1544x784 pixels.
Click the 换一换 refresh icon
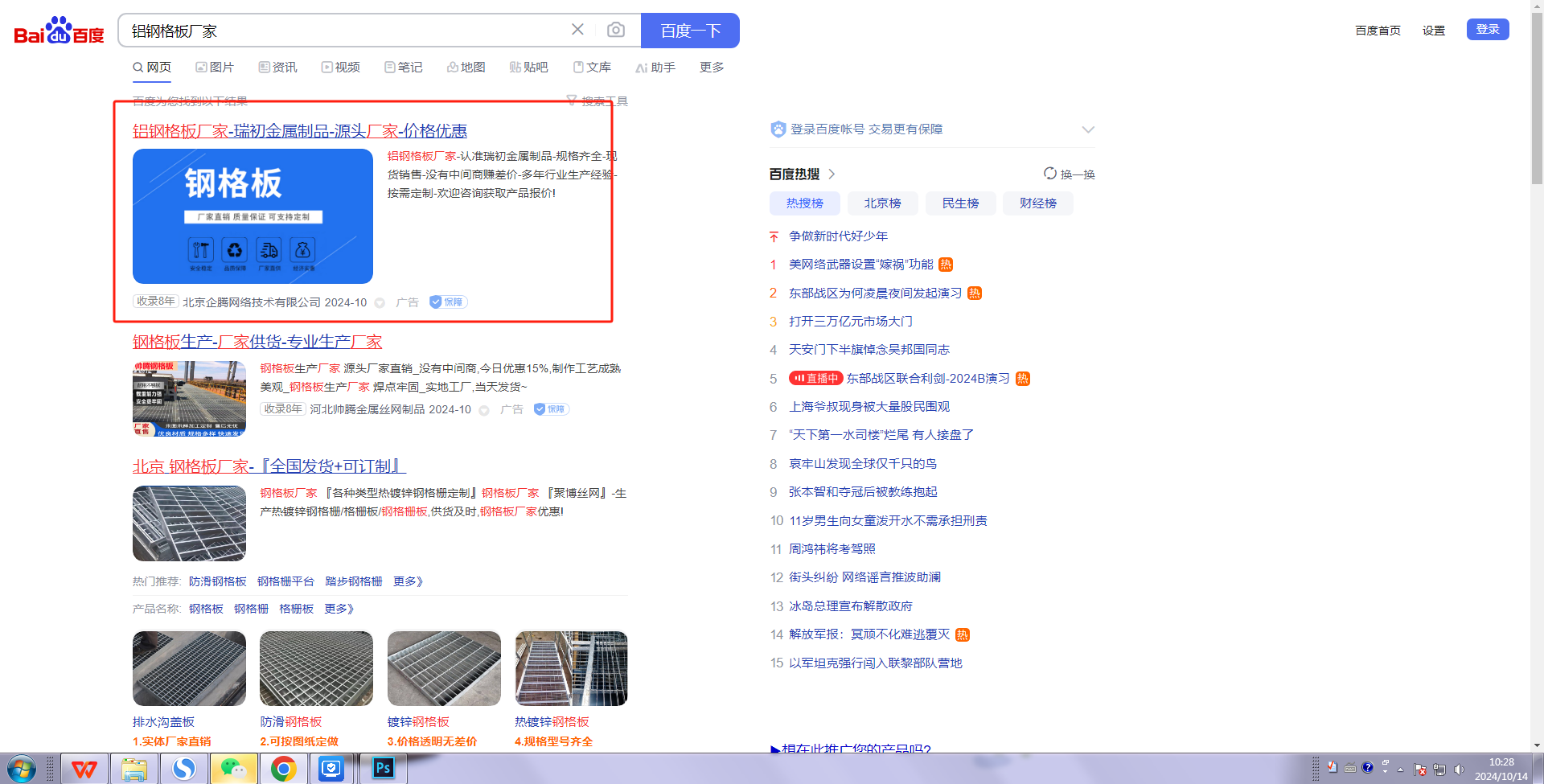pyautogui.click(x=1050, y=174)
